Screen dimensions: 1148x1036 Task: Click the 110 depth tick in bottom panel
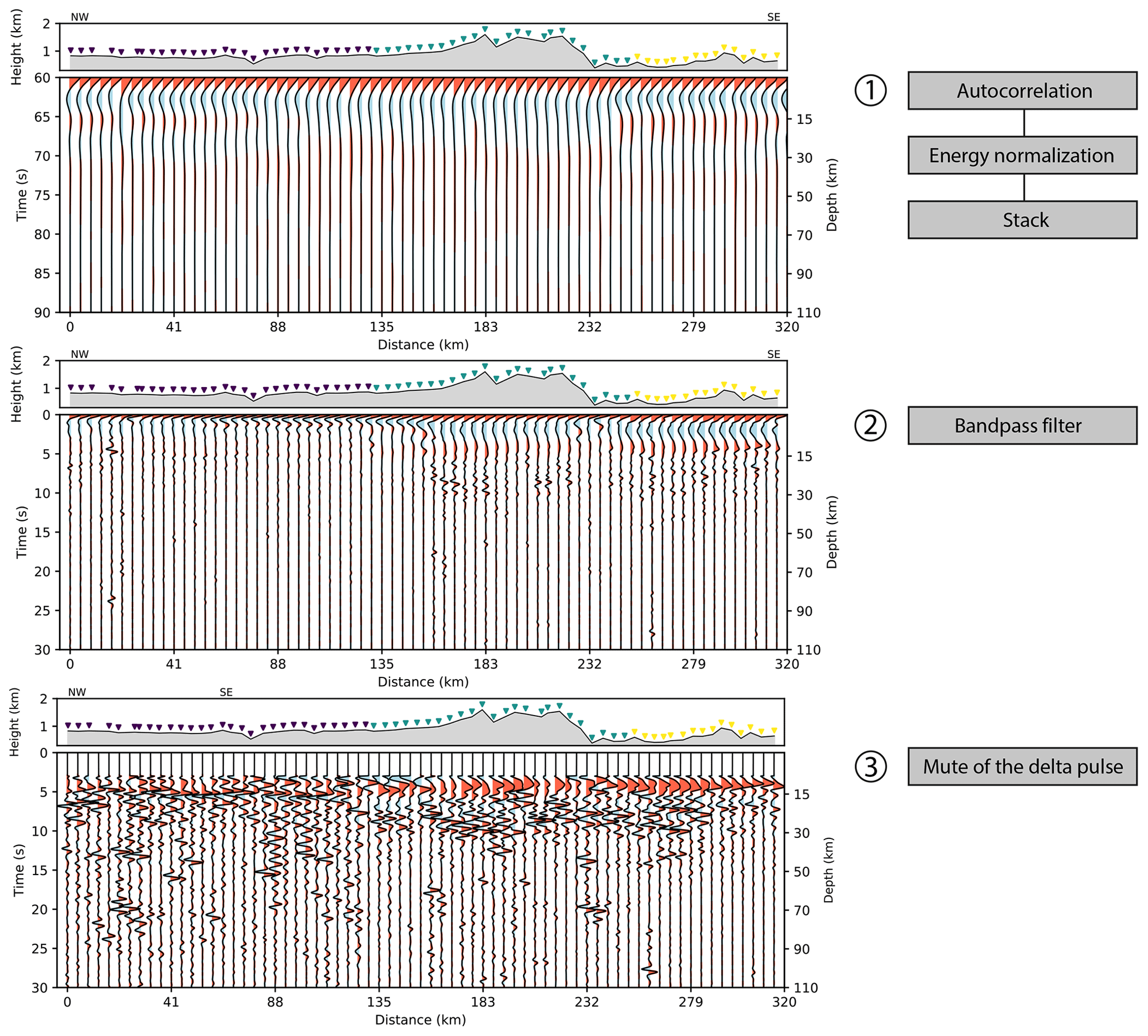pyautogui.click(x=807, y=988)
